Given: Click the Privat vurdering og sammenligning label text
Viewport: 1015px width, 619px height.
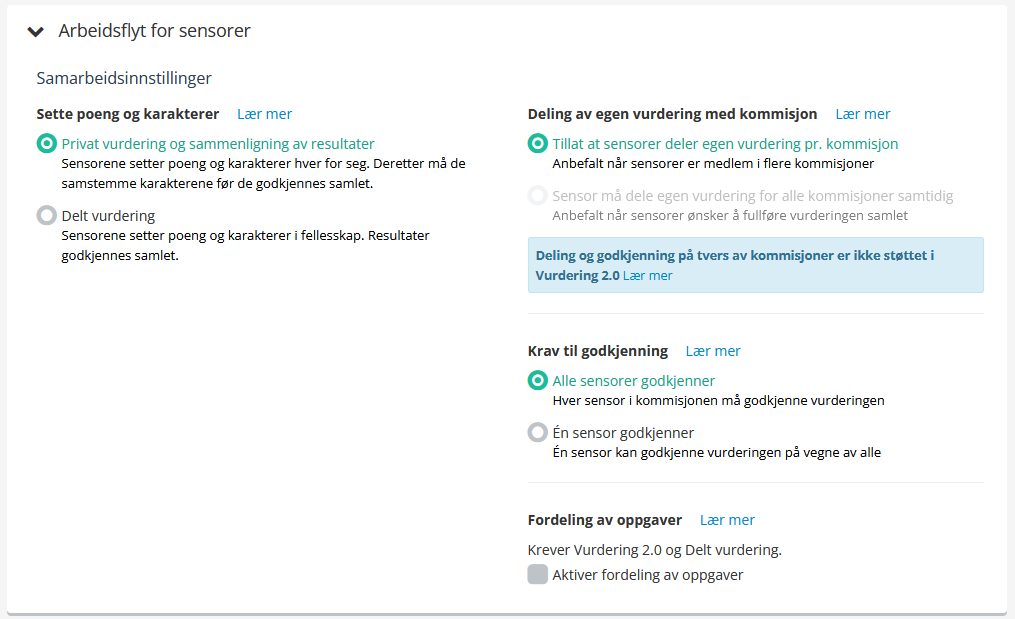Looking at the screenshot, I should coord(218,144).
